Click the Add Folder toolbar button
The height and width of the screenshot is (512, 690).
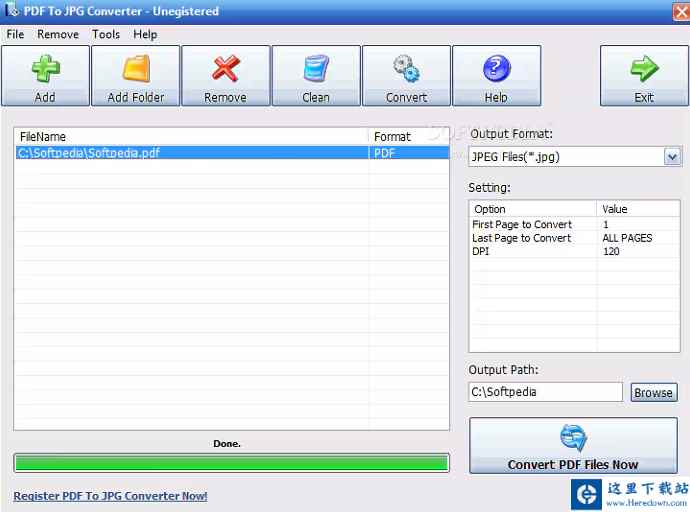[136, 76]
